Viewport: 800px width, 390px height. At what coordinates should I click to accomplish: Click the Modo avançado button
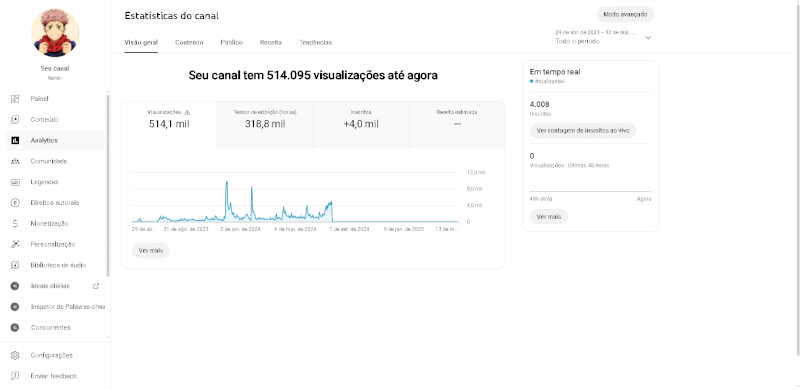625,14
